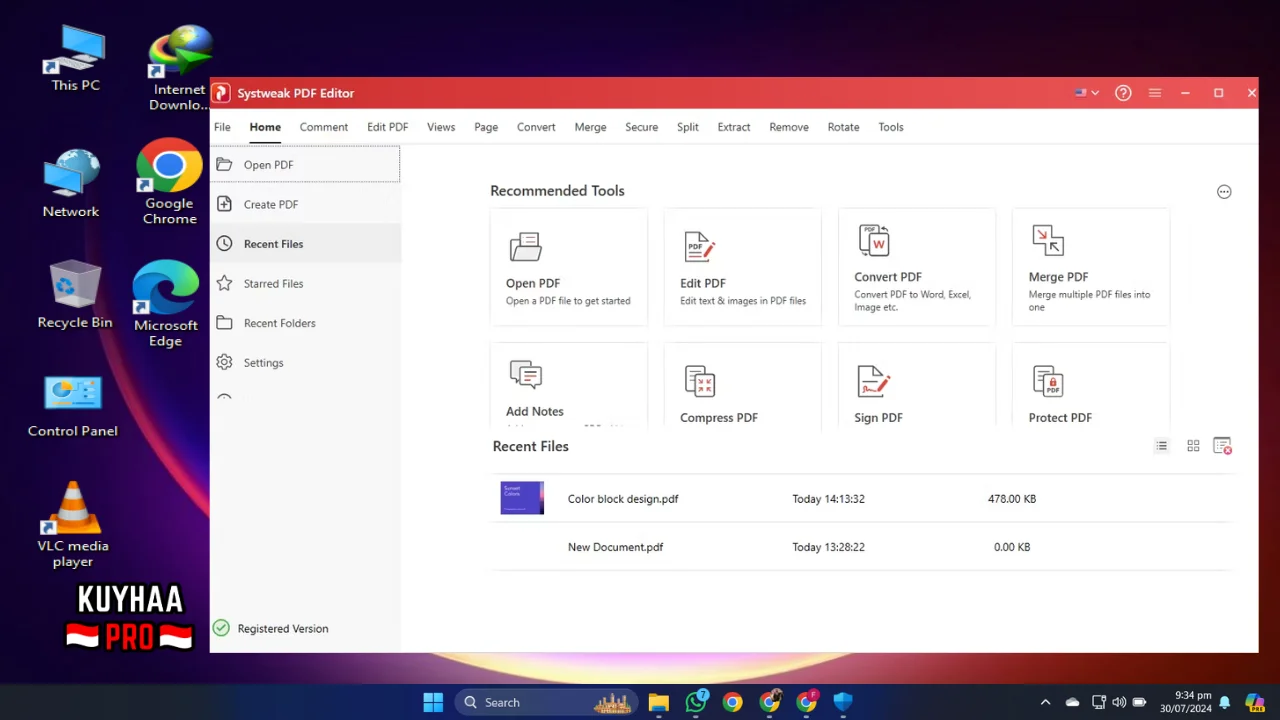
Task: Open Internet Download Manager desktop shortcut
Action: (x=180, y=68)
